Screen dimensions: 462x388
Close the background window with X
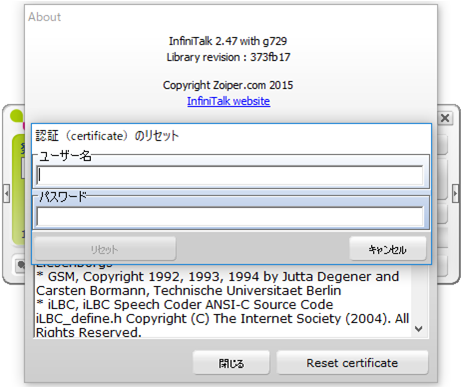[445, 118]
